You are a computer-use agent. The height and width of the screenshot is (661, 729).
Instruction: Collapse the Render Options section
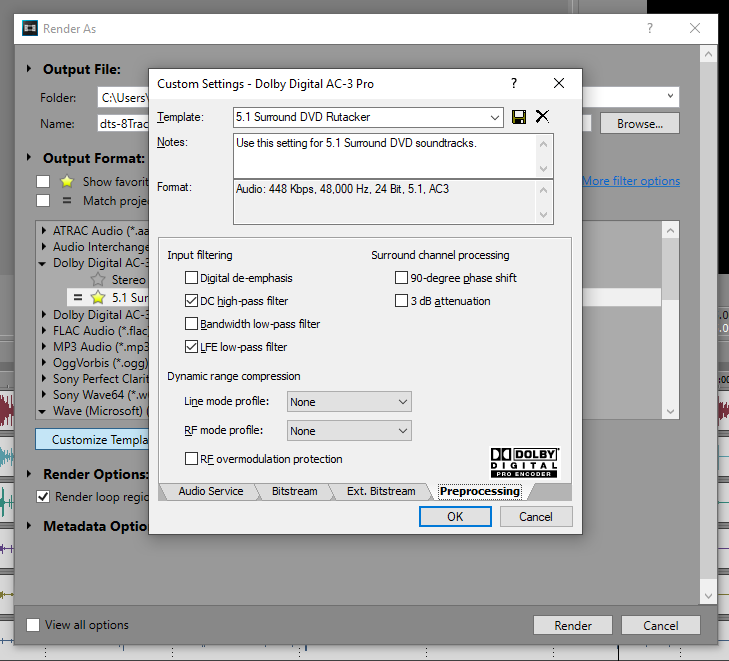29,474
